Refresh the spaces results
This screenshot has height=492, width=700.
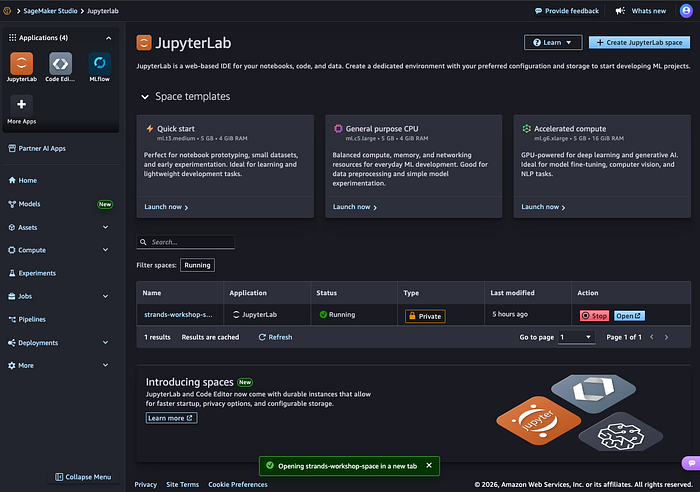275,337
